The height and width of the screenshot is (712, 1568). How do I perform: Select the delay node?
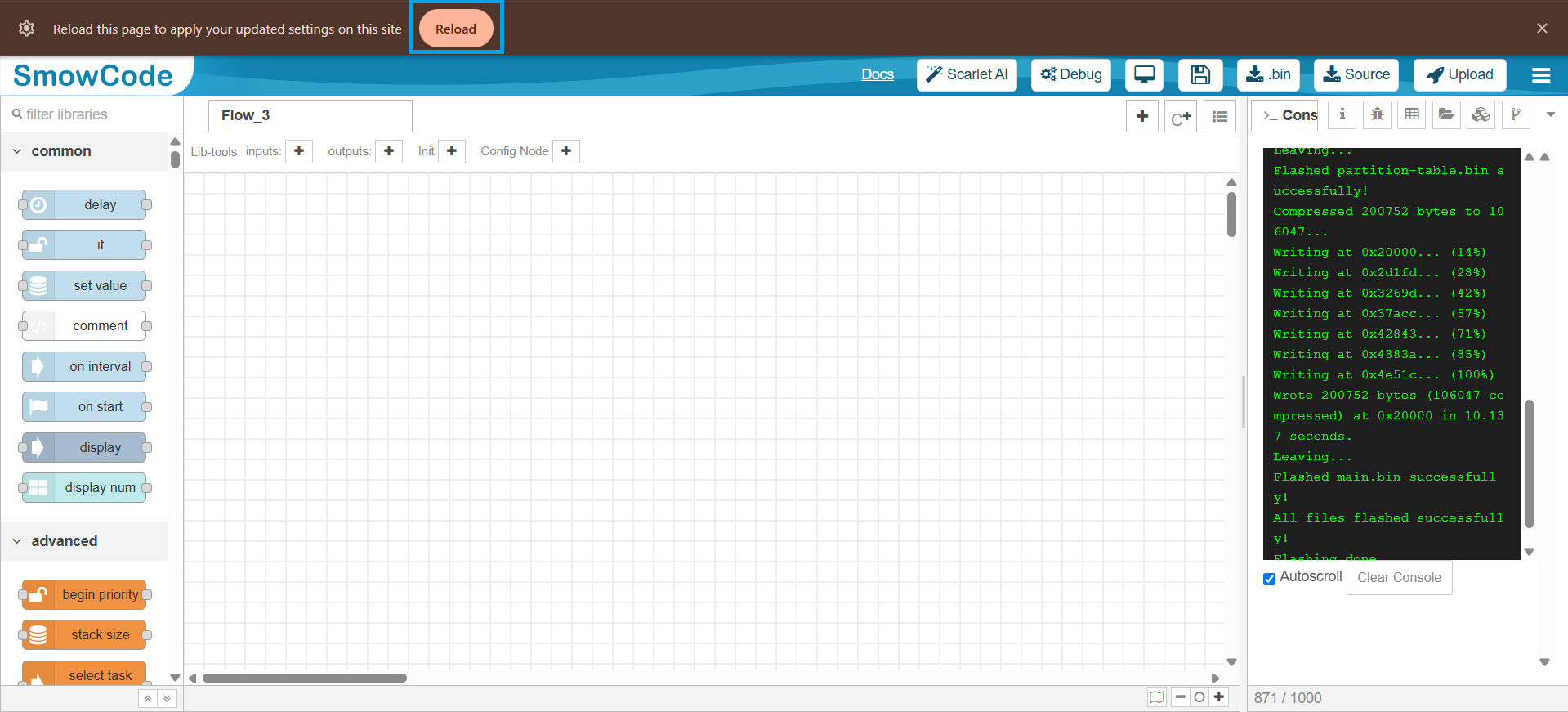(x=84, y=204)
